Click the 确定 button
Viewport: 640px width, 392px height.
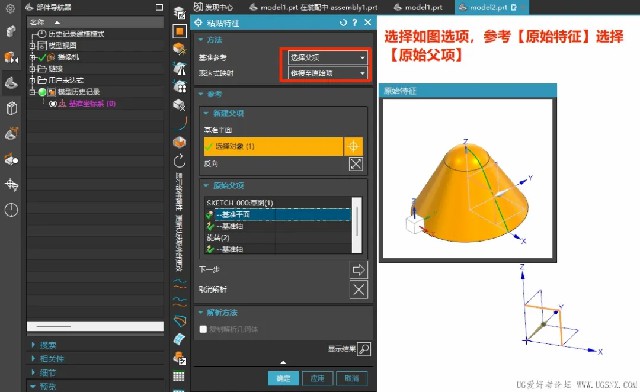click(283, 378)
